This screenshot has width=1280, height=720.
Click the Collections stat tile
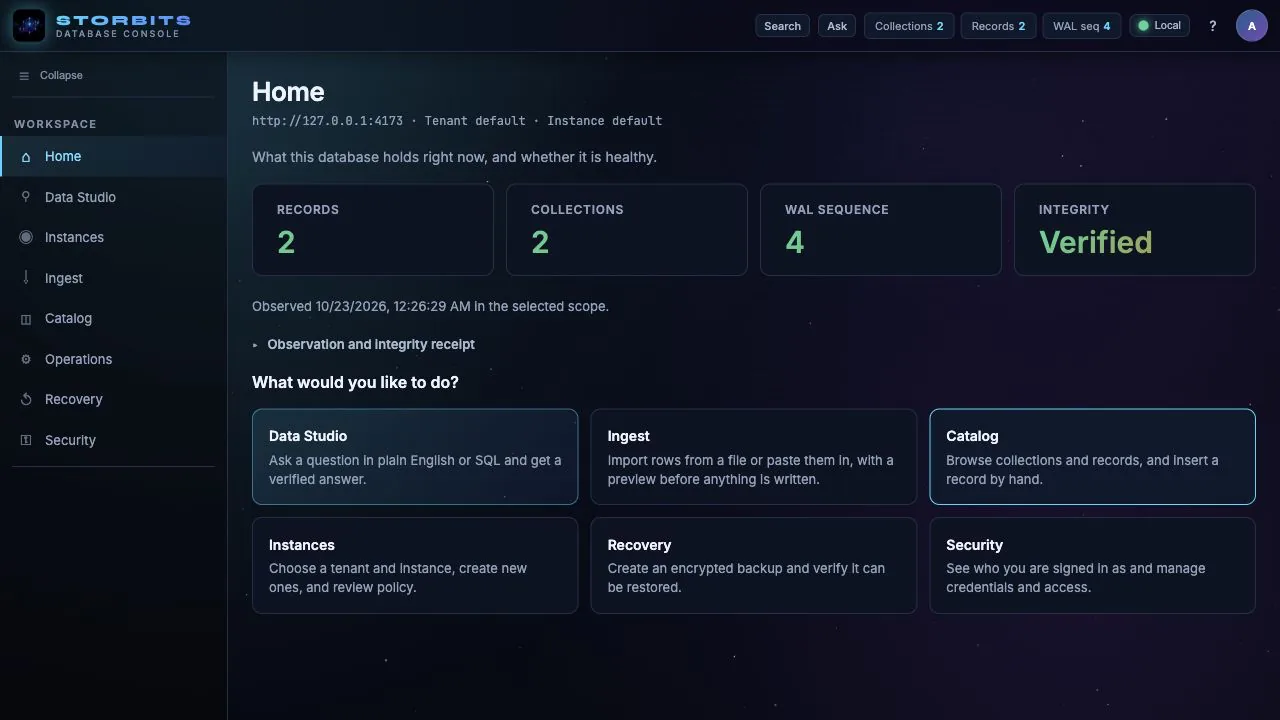(627, 230)
